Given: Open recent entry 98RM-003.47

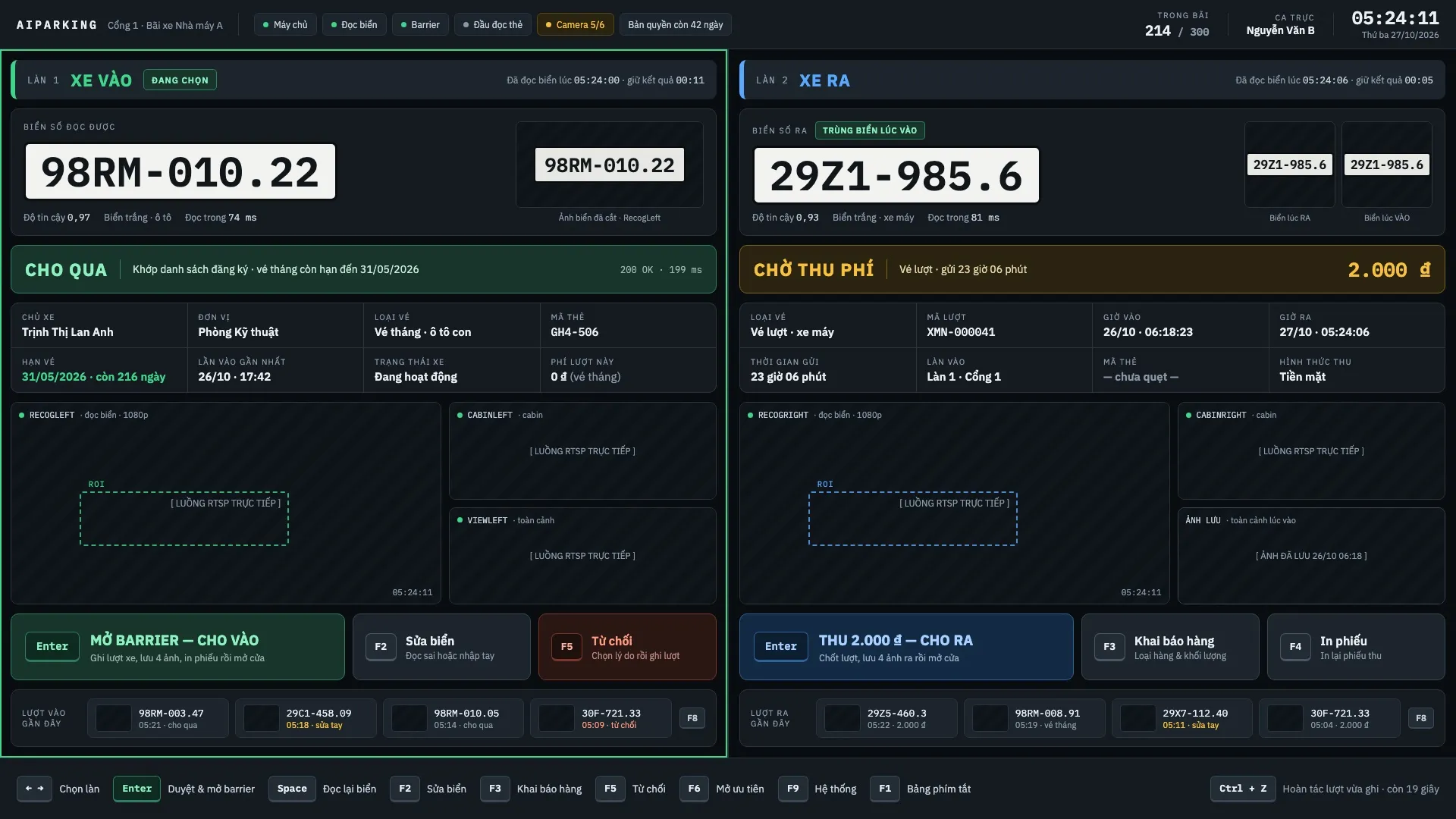Looking at the screenshot, I should point(158,718).
